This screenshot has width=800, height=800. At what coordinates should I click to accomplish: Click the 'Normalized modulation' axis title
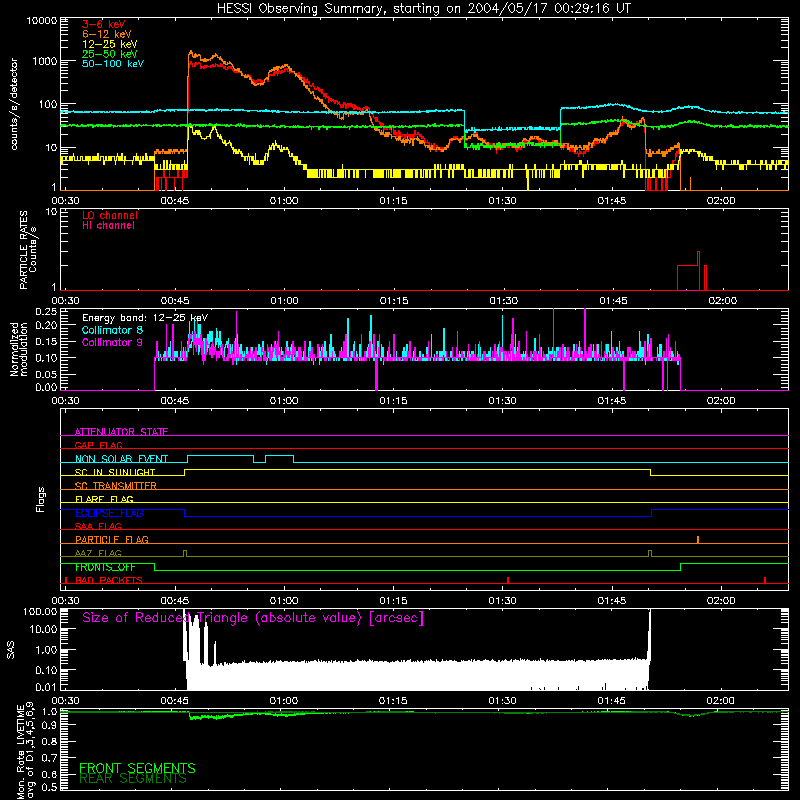[19, 349]
